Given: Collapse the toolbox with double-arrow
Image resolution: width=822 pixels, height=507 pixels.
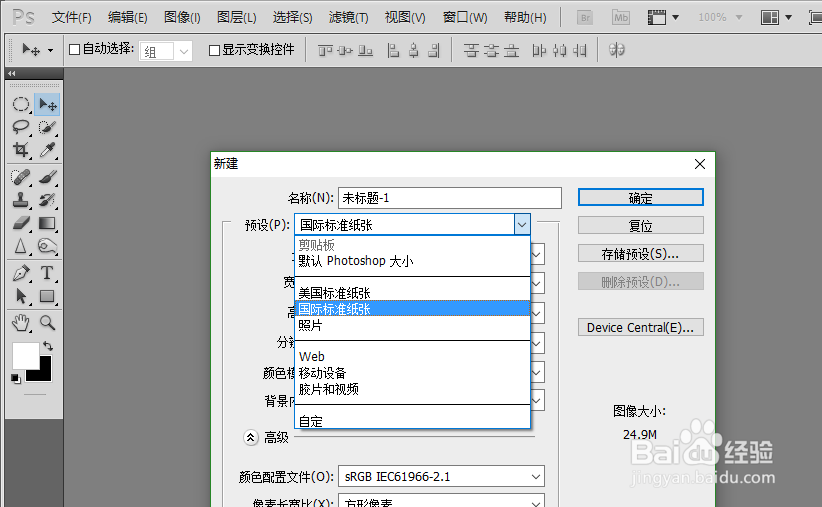Looking at the screenshot, I should (12, 73).
